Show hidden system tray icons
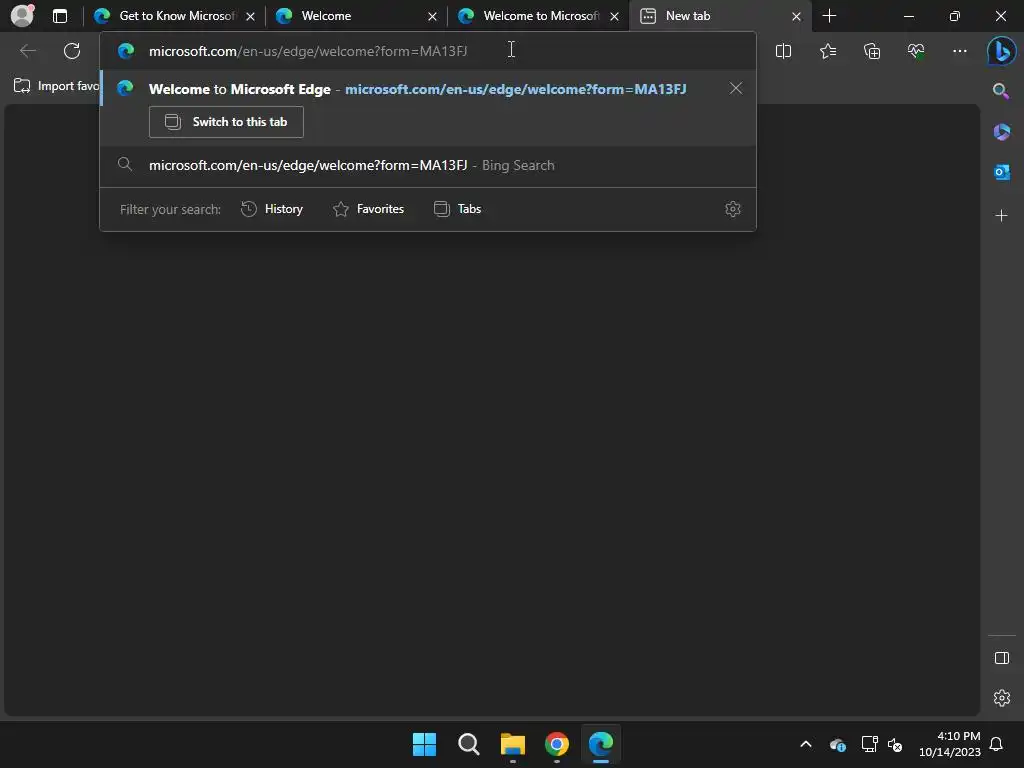Screen dimensions: 1024x768 (x=806, y=744)
